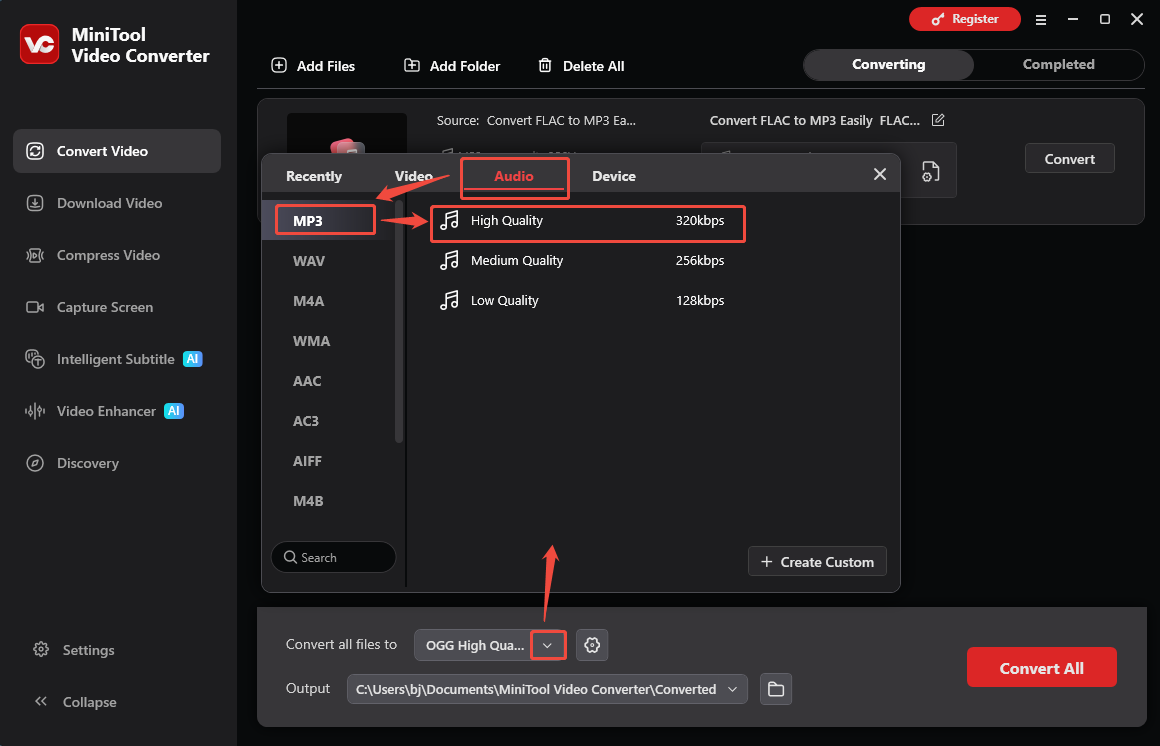Screen dimensions: 1160x746
Task: Select MP3 in the format list
Action: [326, 221]
